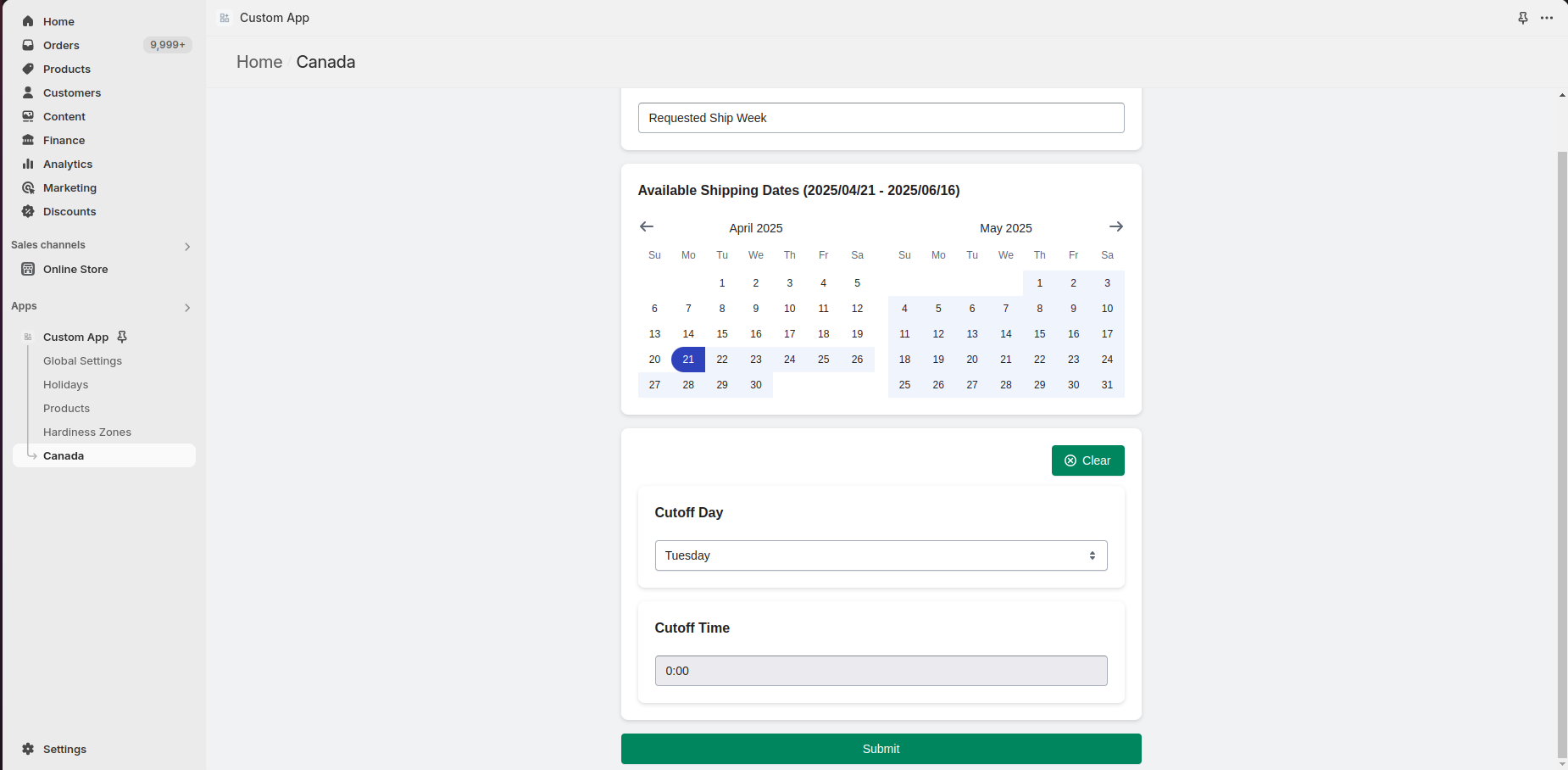Click the Requested Ship Week input field
Viewport: 1568px width, 770px height.
[881, 118]
